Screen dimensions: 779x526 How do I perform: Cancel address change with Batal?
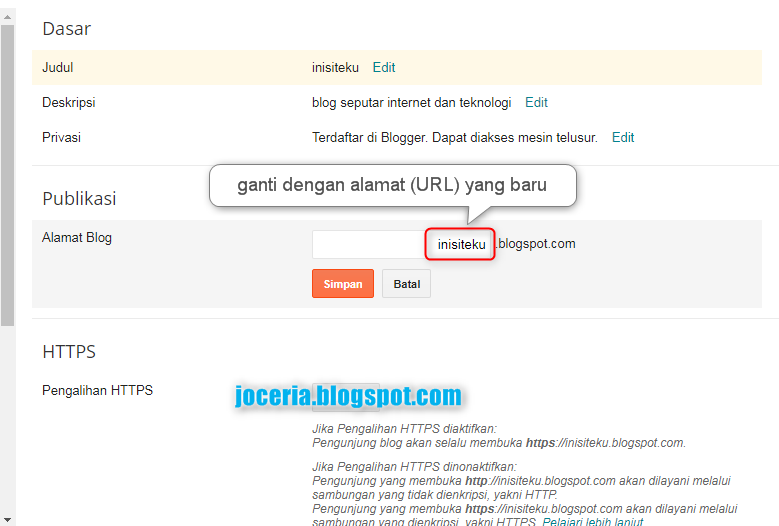click(406, 284)
